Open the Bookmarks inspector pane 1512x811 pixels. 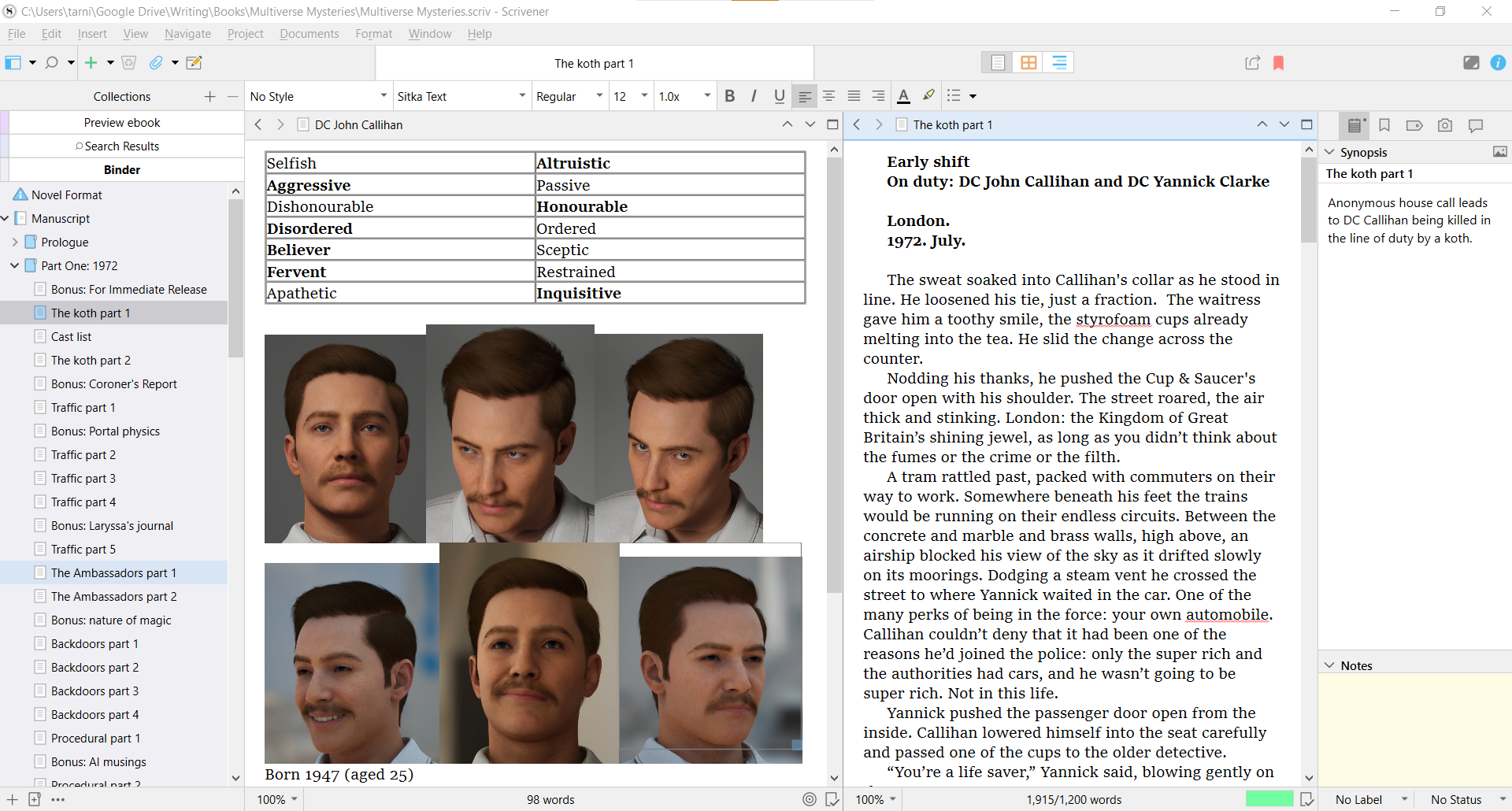click(x=1385, y=124)
